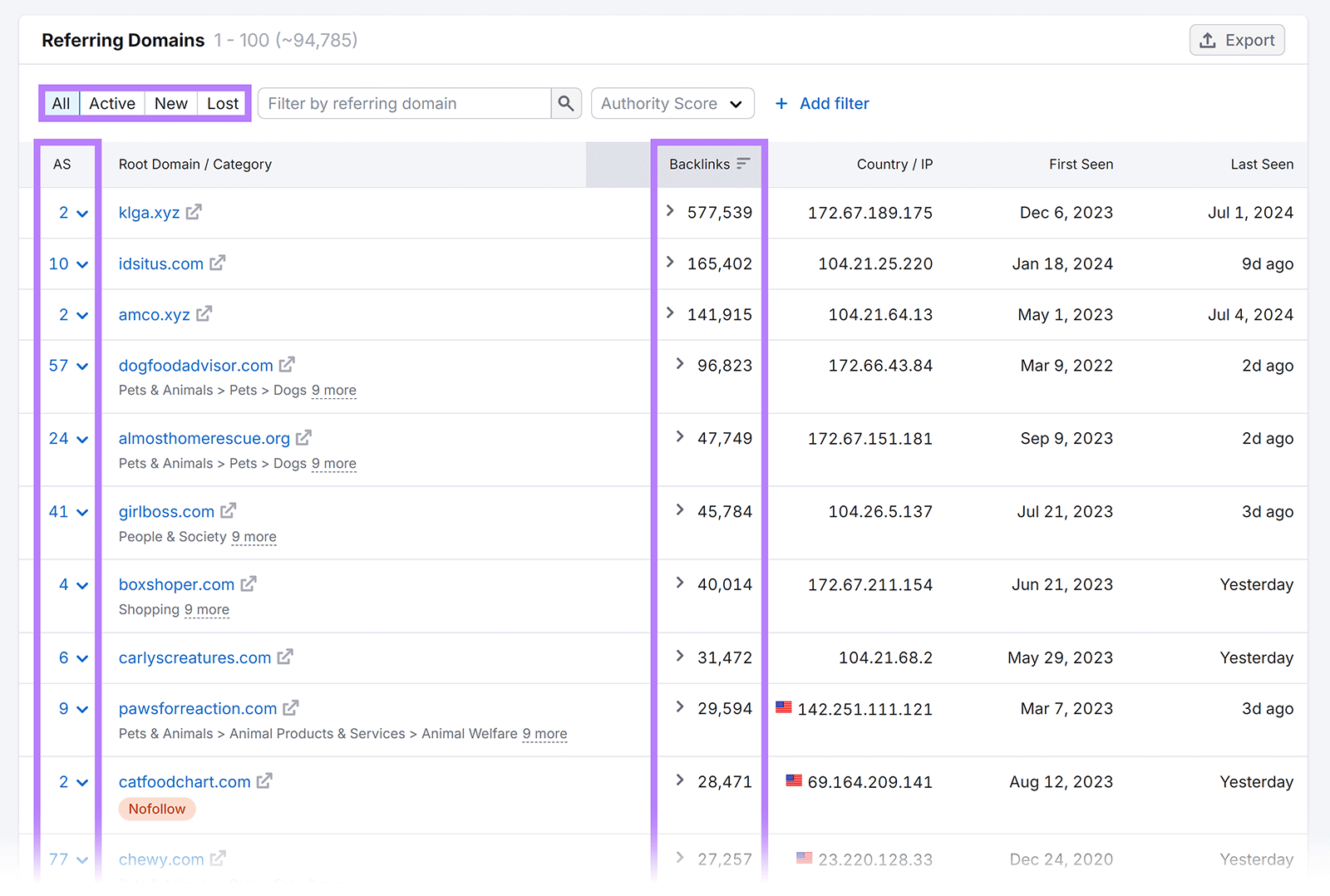The width and height of the screenshot is (1330, 896).
Task: Open klga.xyz via its external link icon
Action: [193, 212]
